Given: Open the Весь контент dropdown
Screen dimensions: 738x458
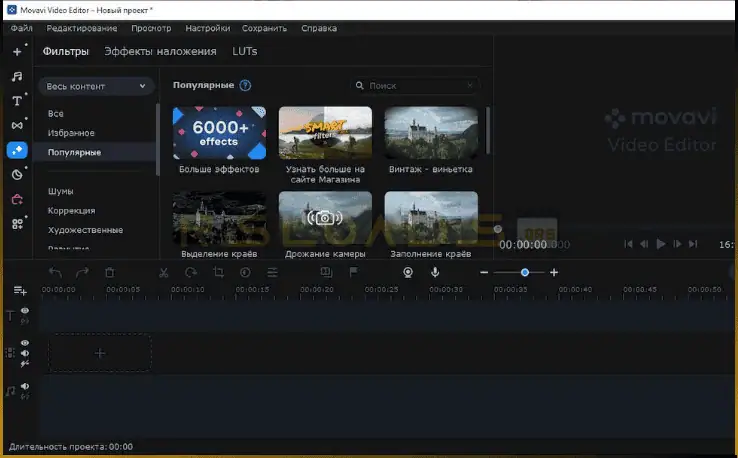Looking at the screenshot, I should [96, 86].
